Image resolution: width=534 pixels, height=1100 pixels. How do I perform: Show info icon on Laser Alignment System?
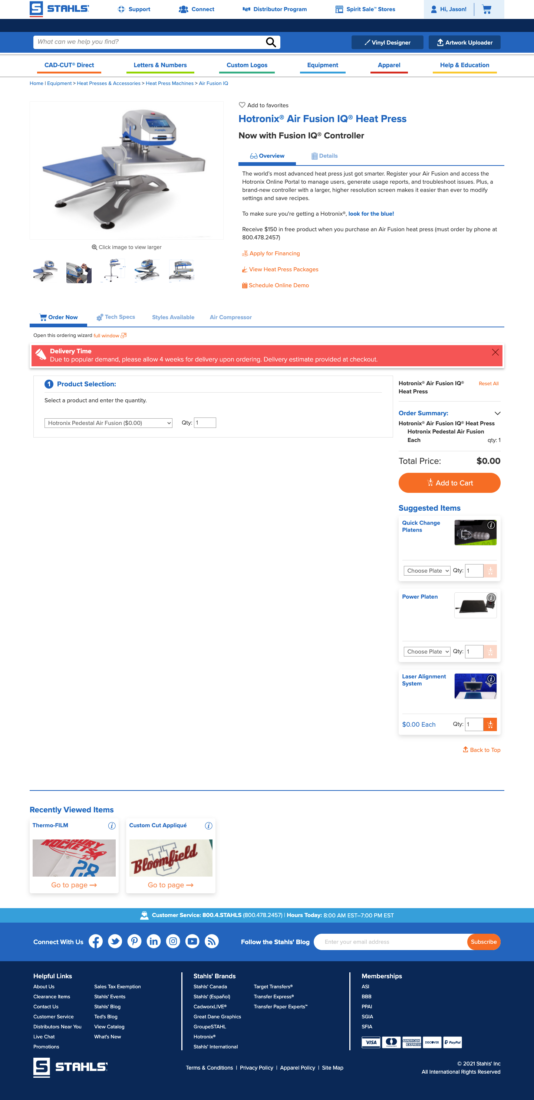click(491, 679)
